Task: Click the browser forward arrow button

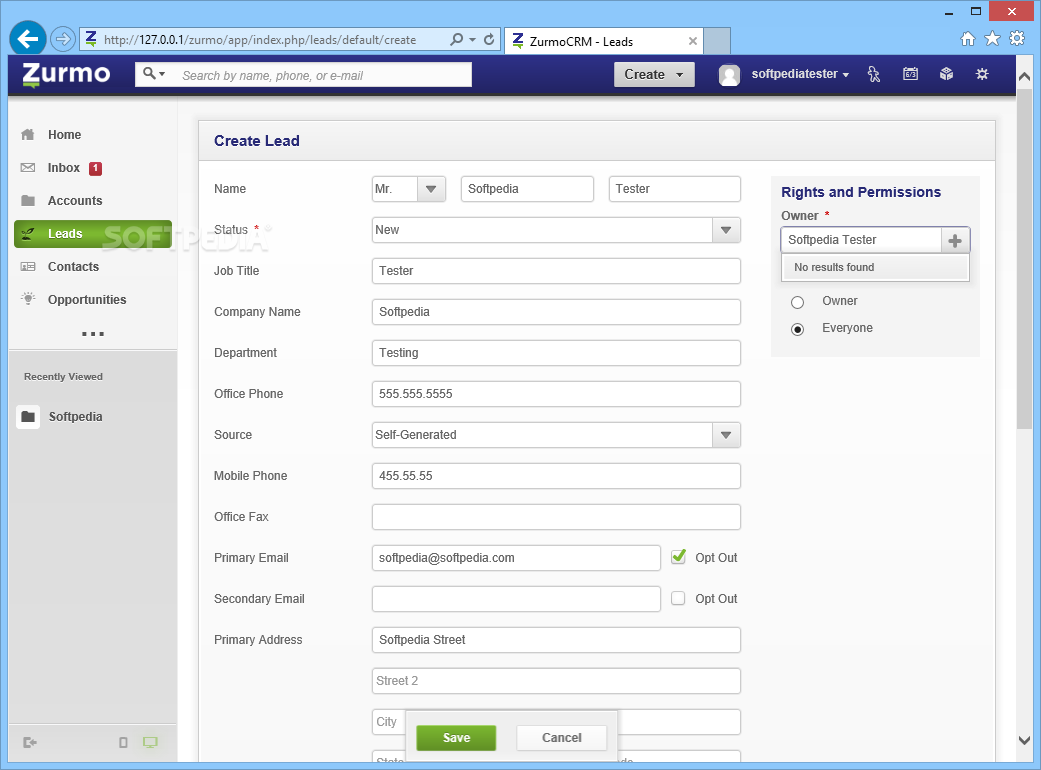Action: point(62,39)
